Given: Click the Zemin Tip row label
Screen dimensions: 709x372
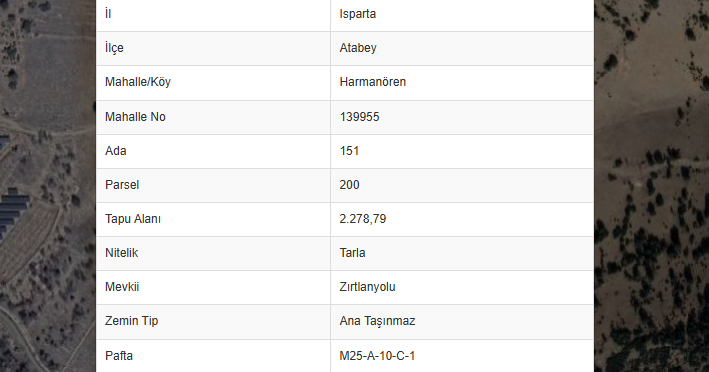Looking at the screenshot, I should pos(132,321).
